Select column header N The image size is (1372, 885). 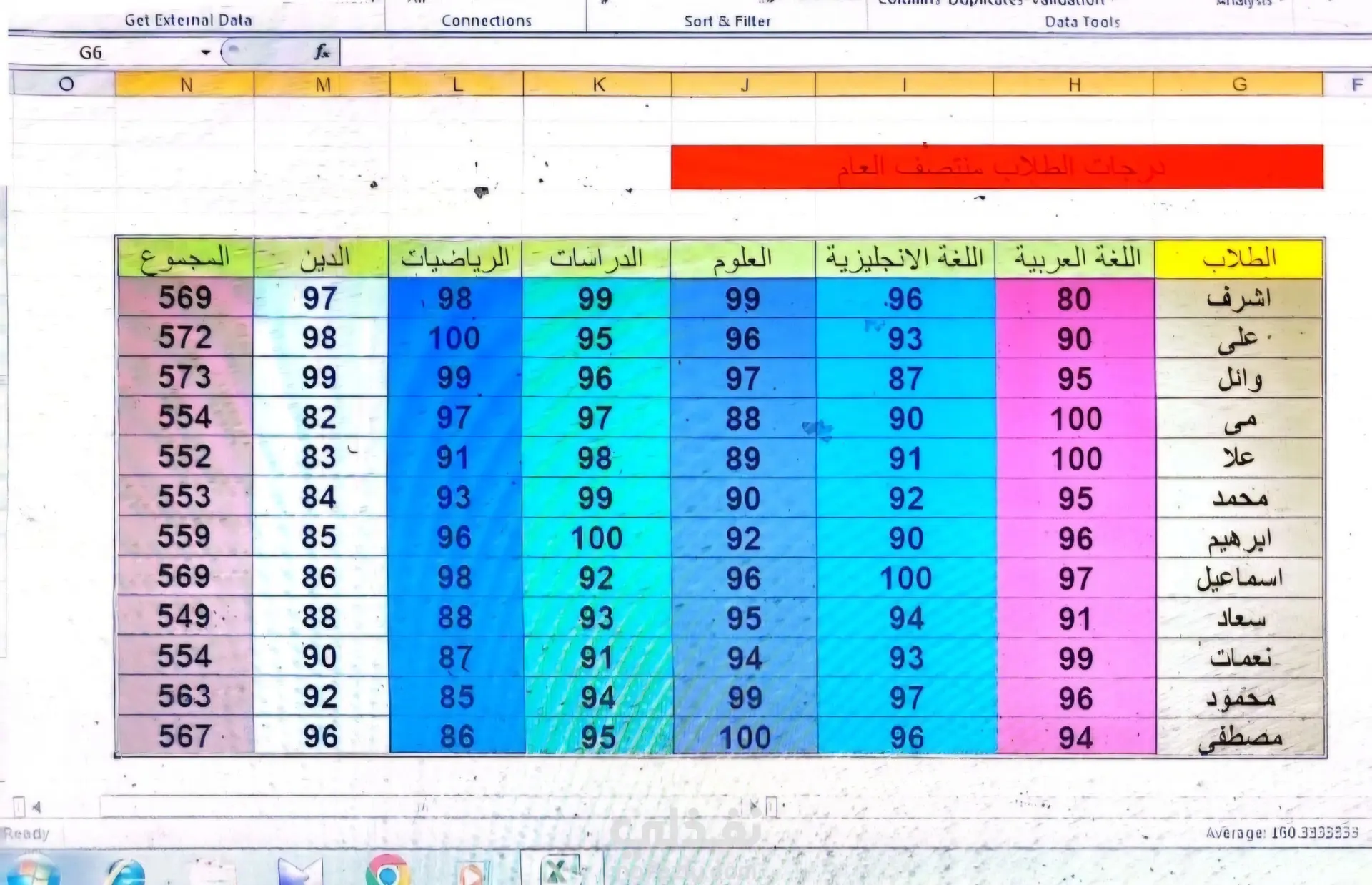pyautogui.click(x=186, y=84)
